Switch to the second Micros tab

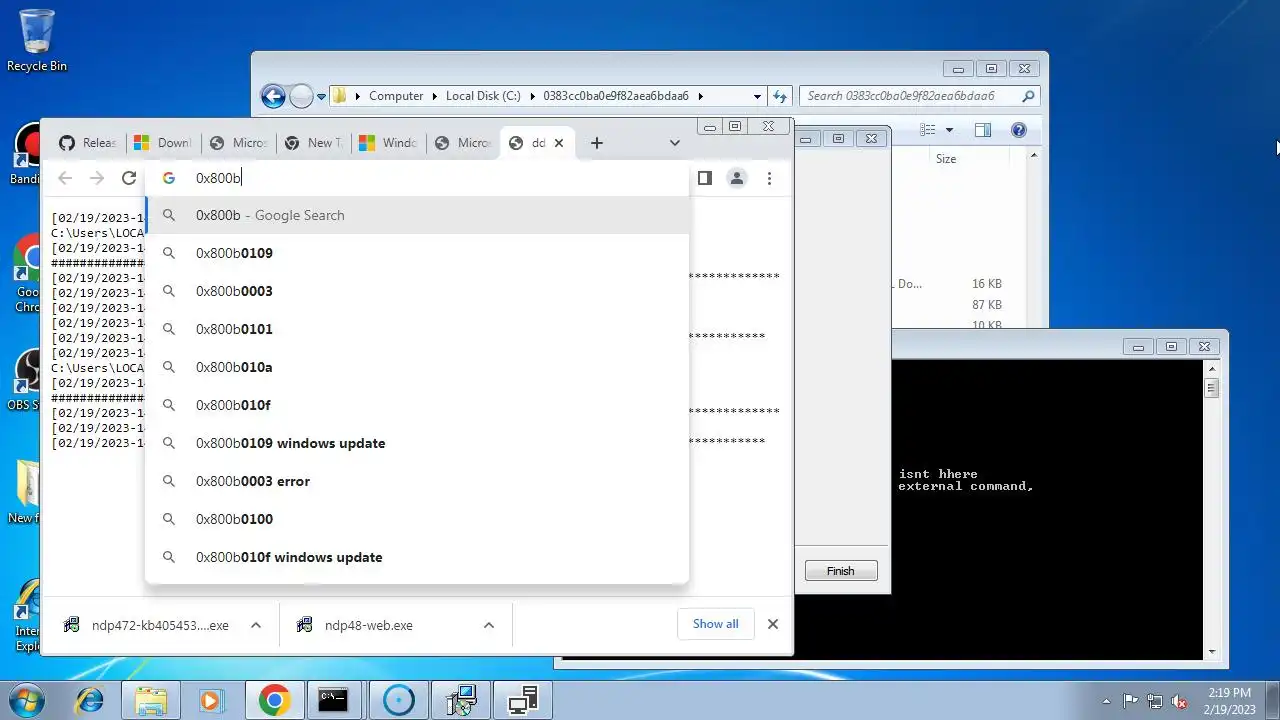click(x=462, y=143)
